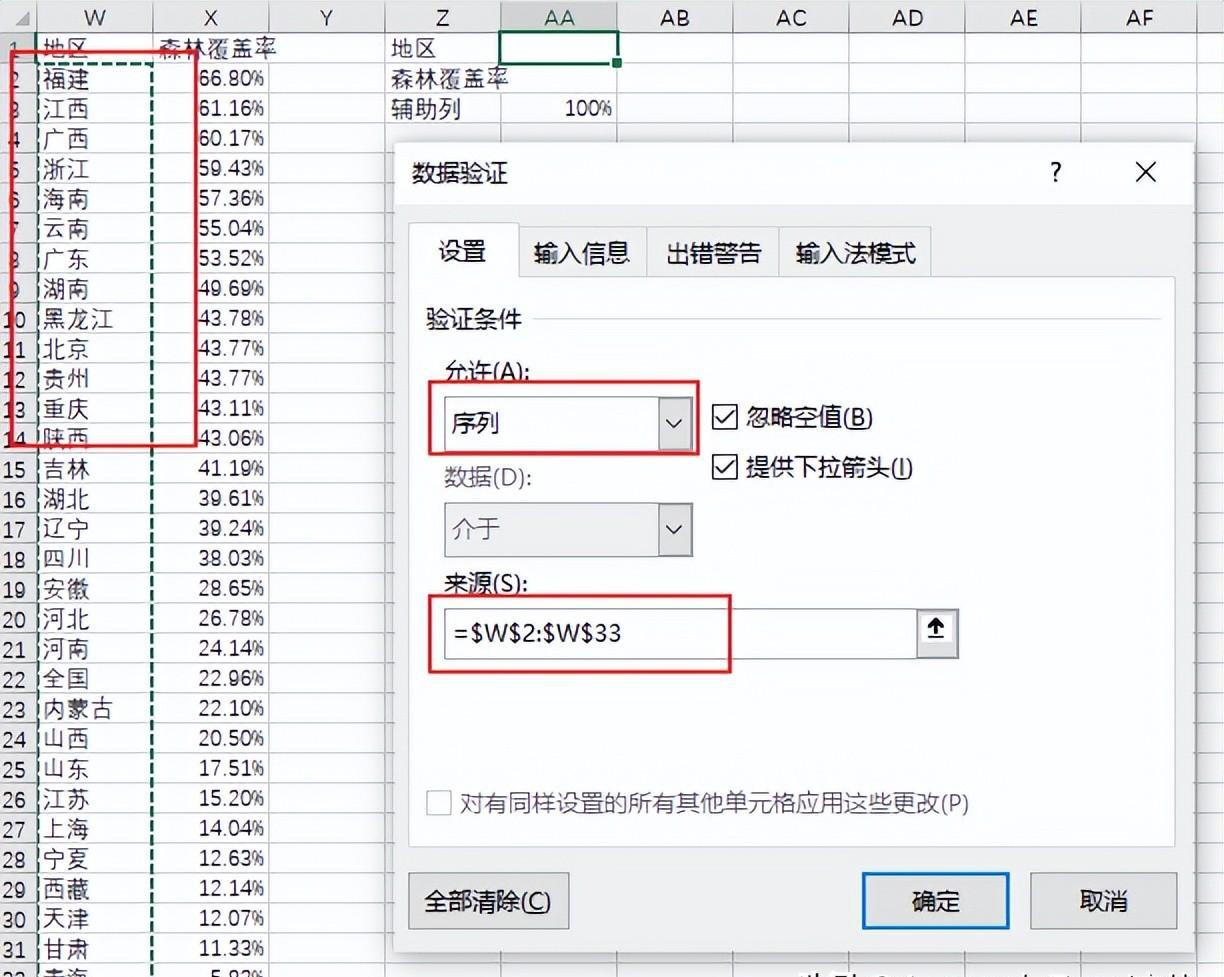Select column header AB

(x=675, y=17)
